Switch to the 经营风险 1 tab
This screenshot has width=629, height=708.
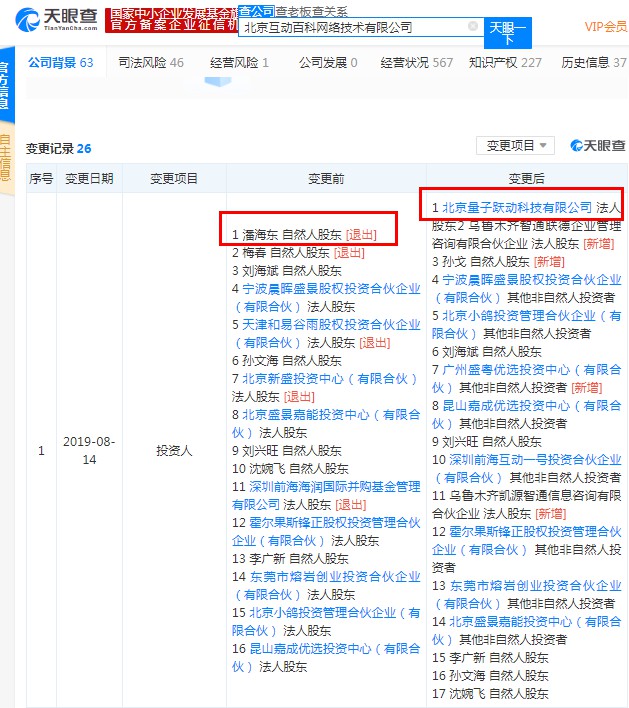(239, 63)
